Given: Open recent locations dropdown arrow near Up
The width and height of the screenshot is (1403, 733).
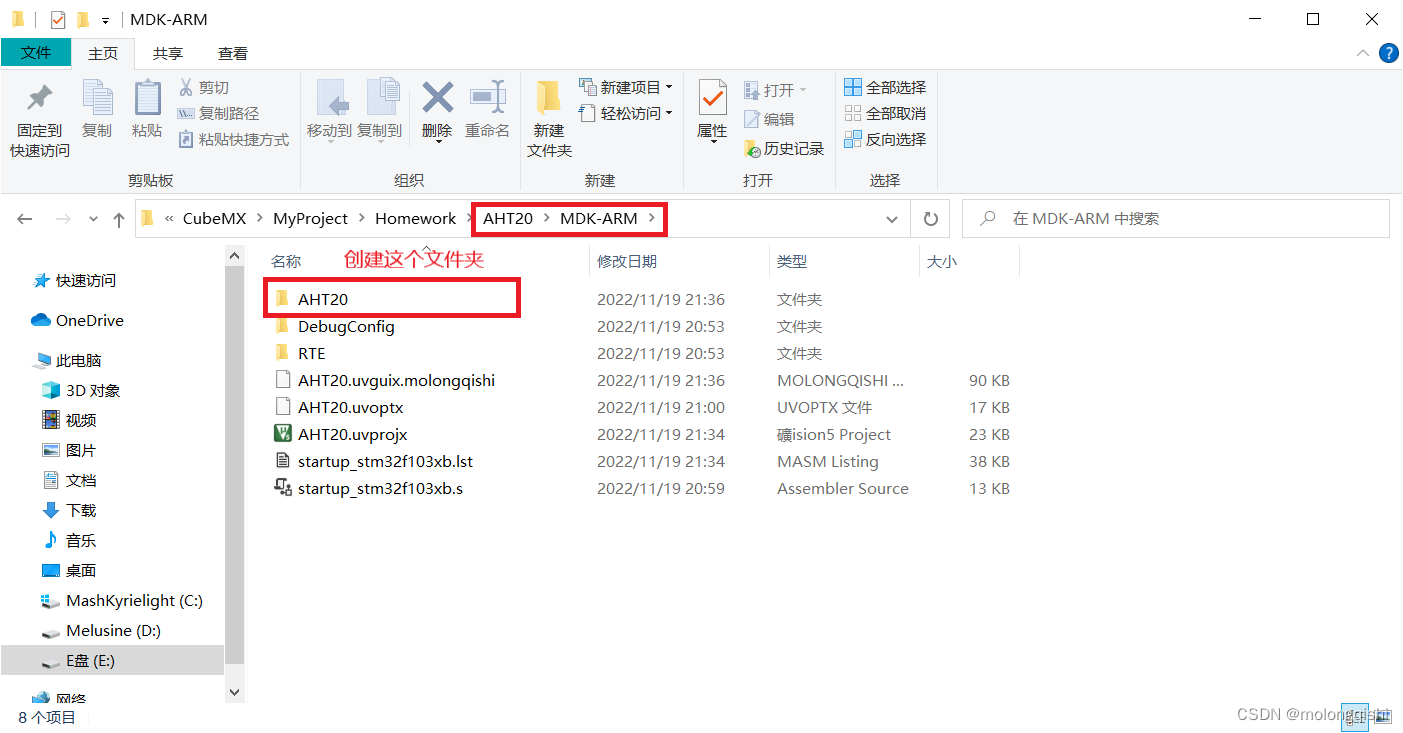Looking at the screenshot, I should point(93,219).
